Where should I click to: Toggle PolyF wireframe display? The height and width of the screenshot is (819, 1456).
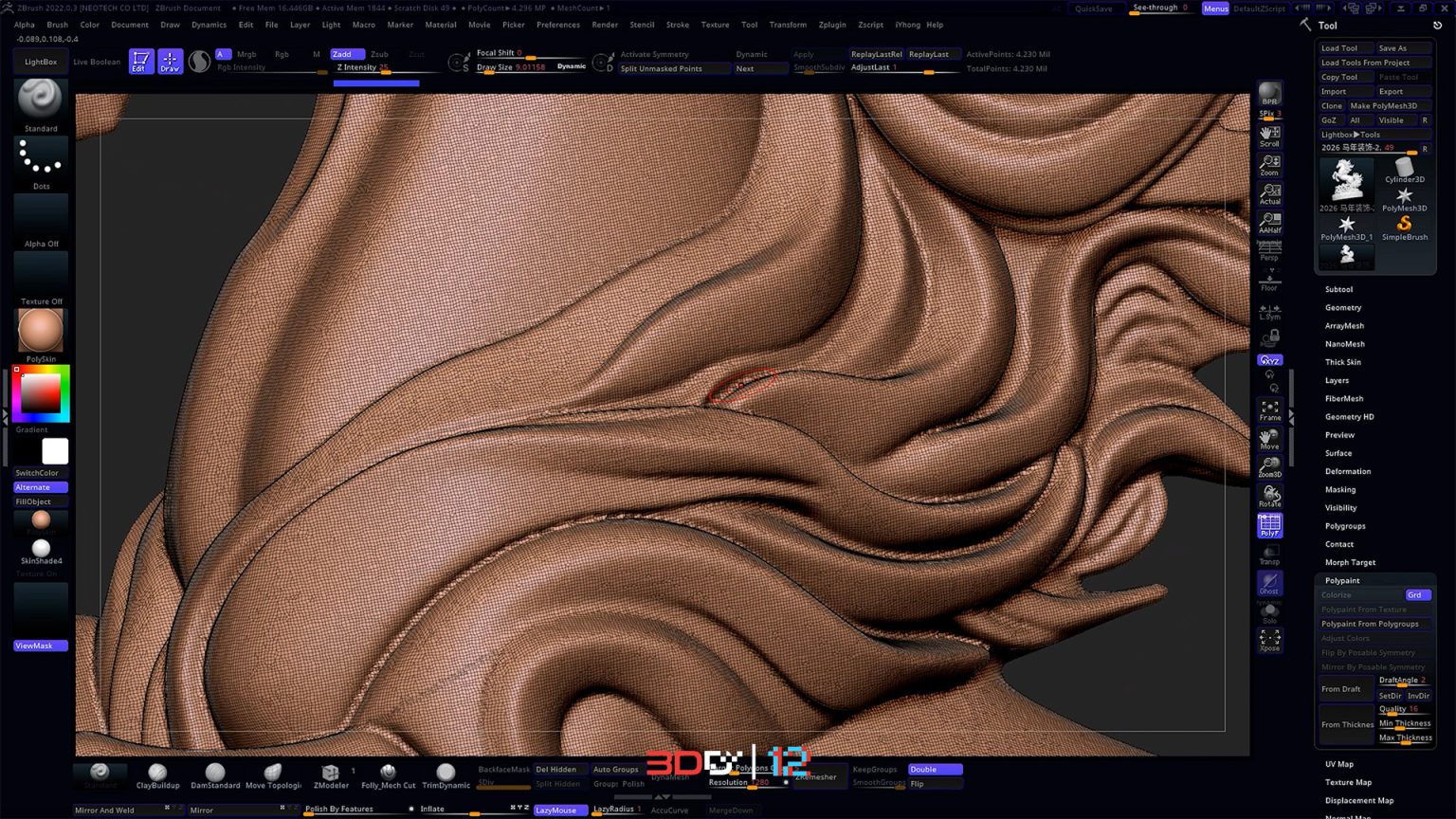[1269, 524]
